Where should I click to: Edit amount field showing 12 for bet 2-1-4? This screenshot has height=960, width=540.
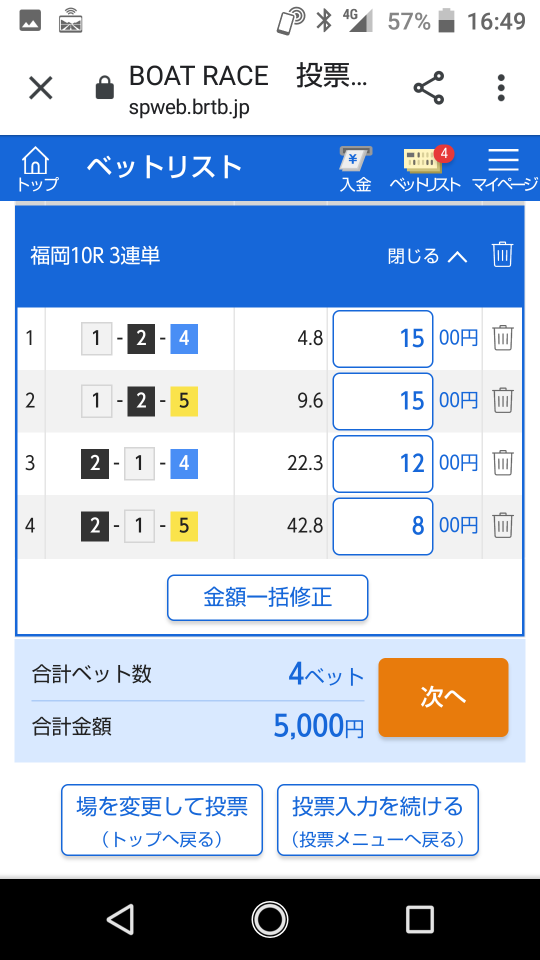pos(383,463)
